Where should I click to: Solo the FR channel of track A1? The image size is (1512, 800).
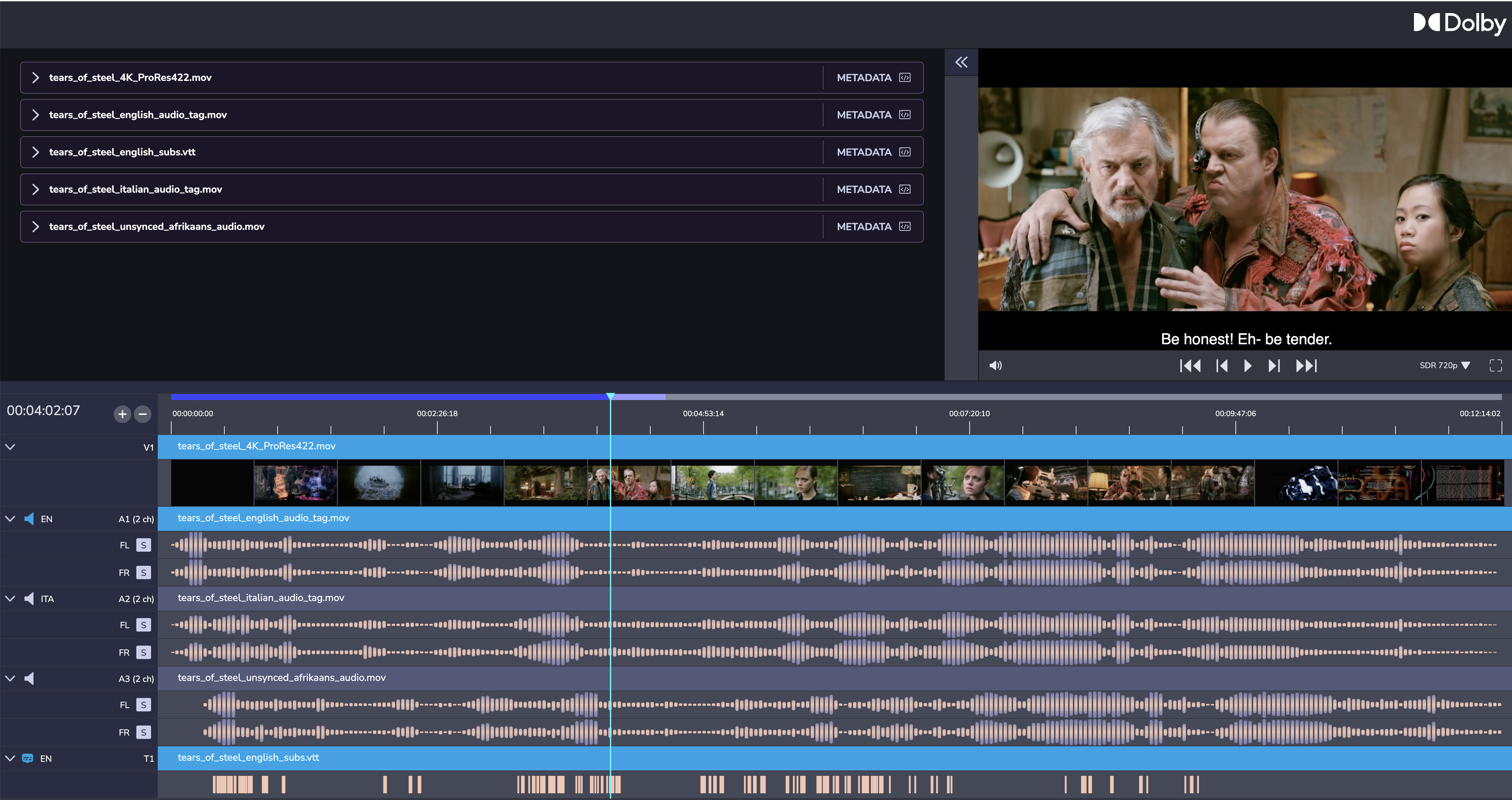point(143,573)
